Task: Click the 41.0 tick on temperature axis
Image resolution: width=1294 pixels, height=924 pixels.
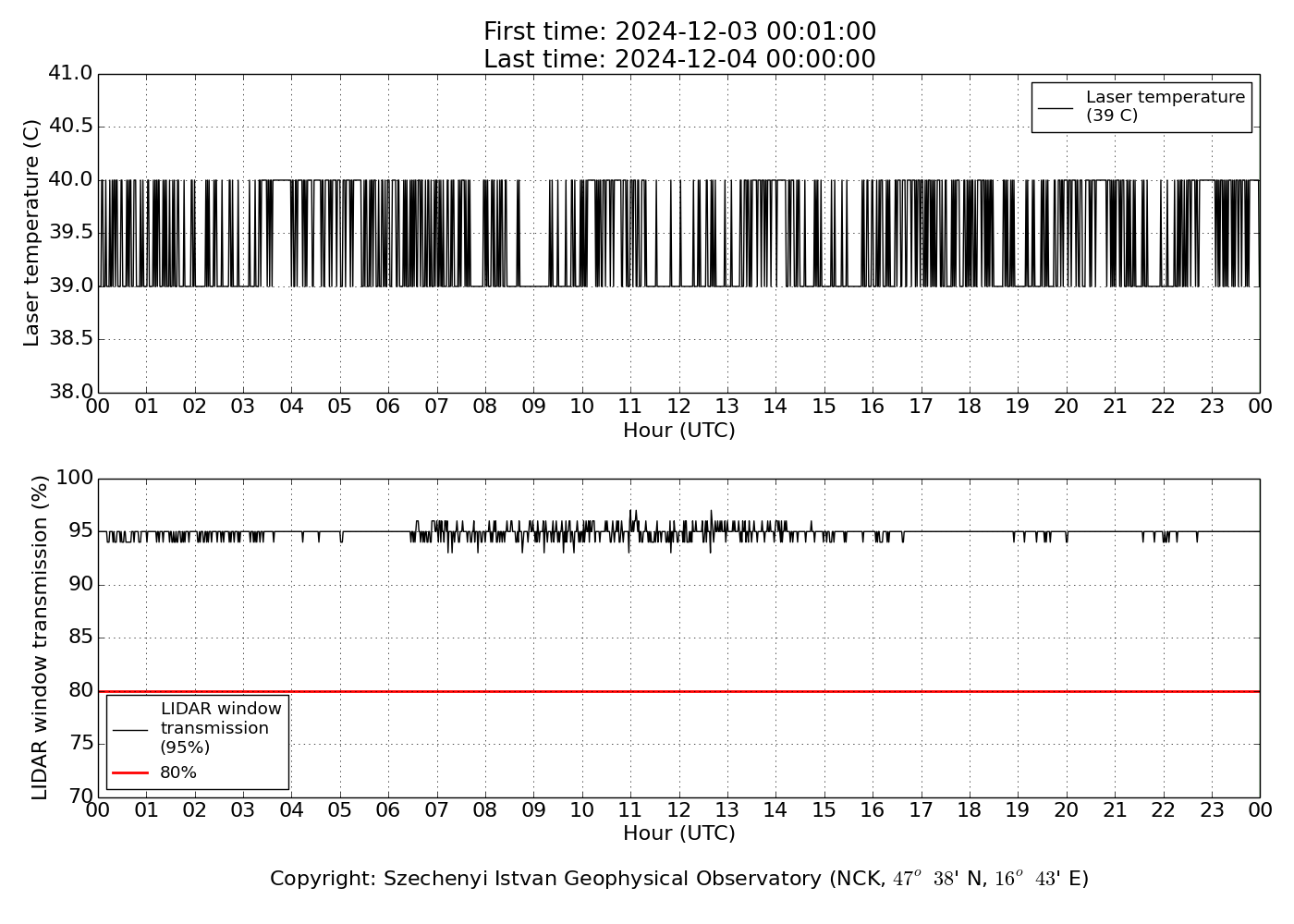Action: coord(71,73)
